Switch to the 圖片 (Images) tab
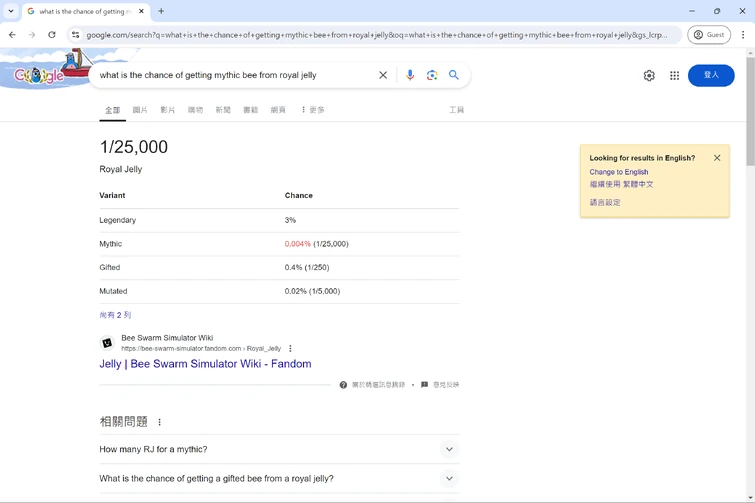Viewport: 755px width, 503px height. (x=140, y=110)
